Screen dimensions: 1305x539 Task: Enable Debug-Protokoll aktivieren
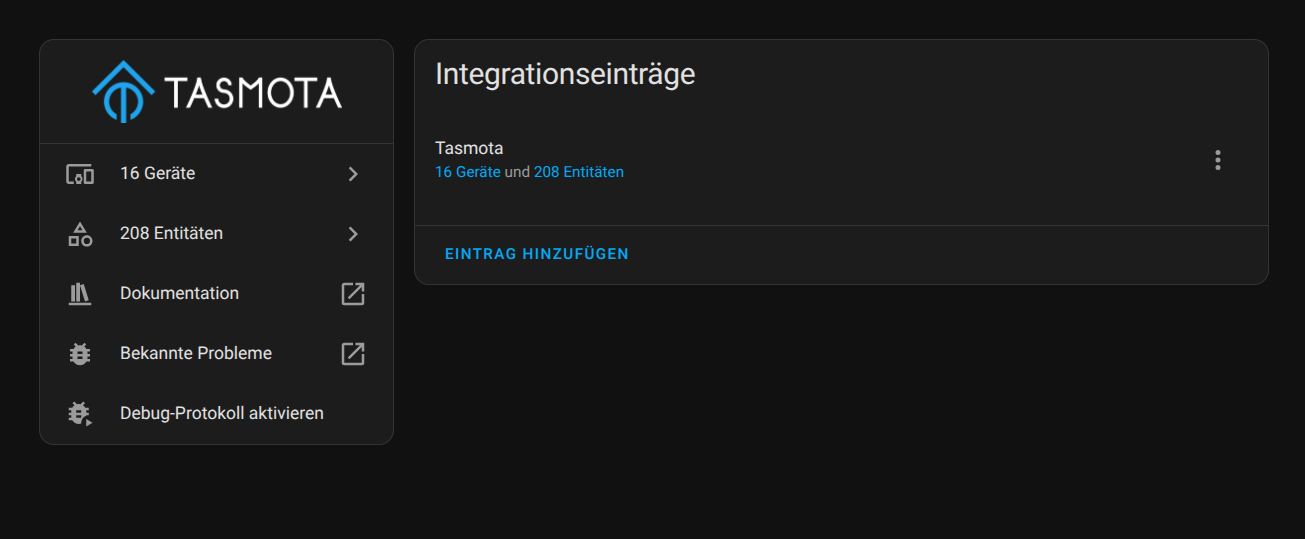point(222,414)
